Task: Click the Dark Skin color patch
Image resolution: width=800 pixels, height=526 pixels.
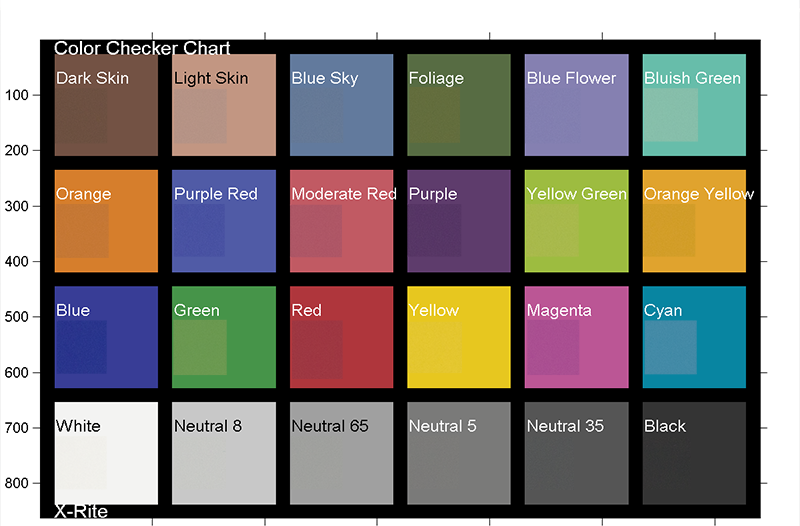Action: [106, 105]
